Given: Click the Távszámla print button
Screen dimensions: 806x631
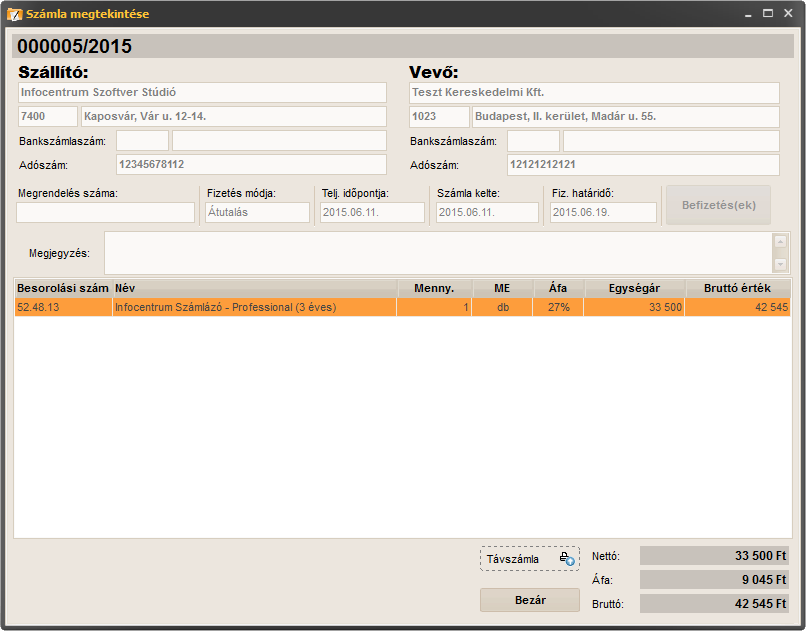Looking at the screenshot, I should pos(530,559).
